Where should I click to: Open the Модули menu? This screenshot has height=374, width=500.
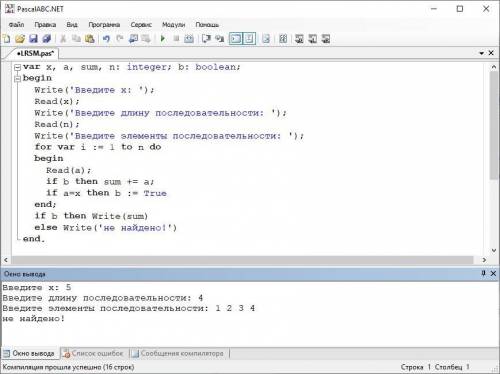coord(173,25)
